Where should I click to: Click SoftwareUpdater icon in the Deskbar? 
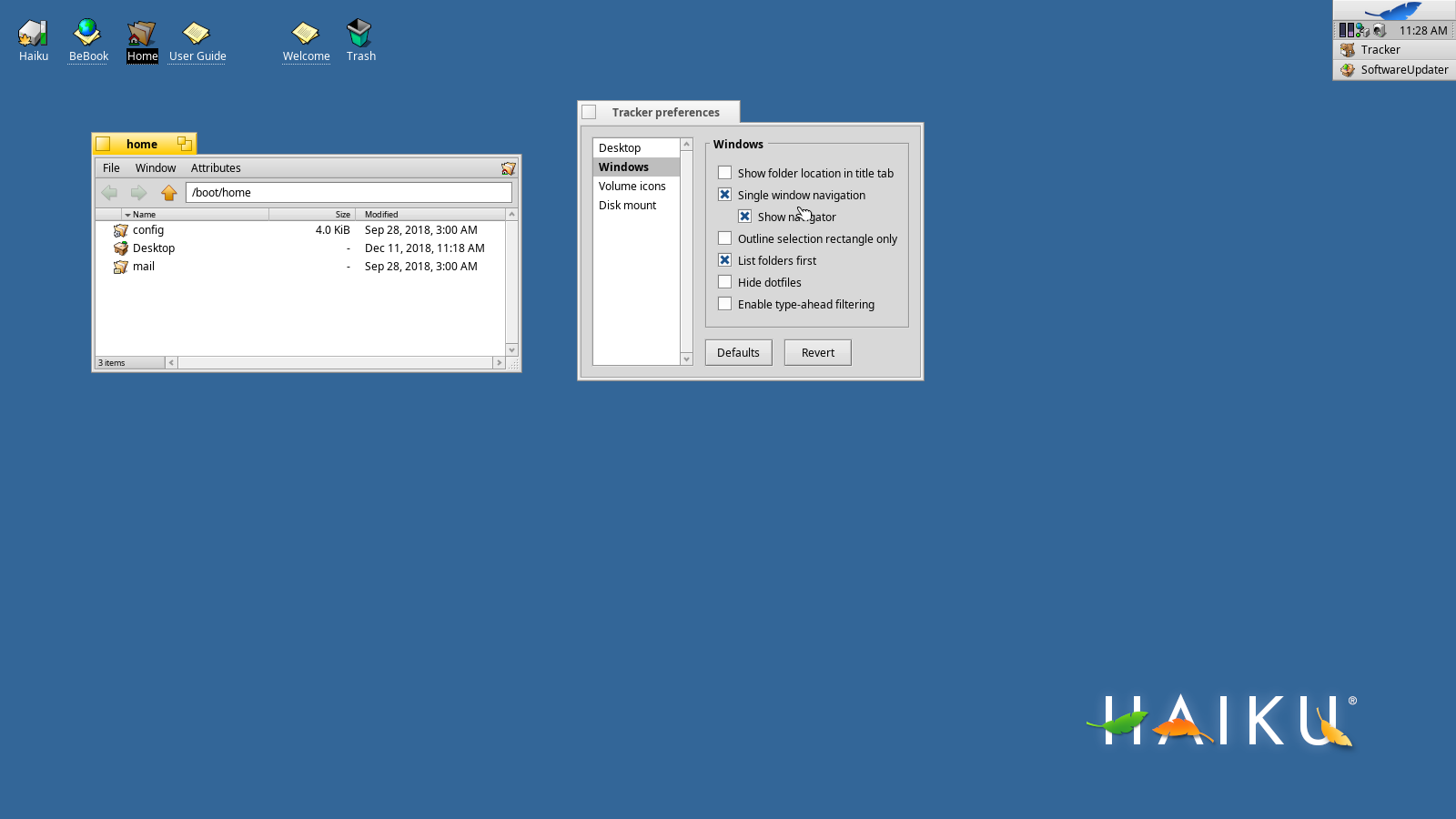coord(1348,70)
